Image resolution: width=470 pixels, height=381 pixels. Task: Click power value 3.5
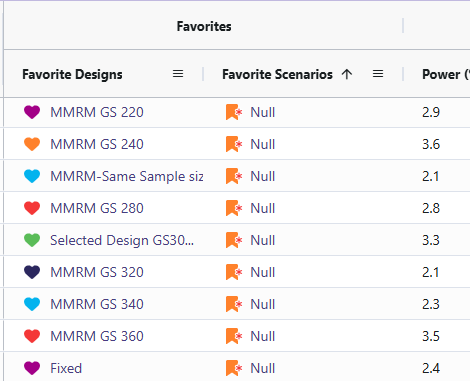pos(431,336)
